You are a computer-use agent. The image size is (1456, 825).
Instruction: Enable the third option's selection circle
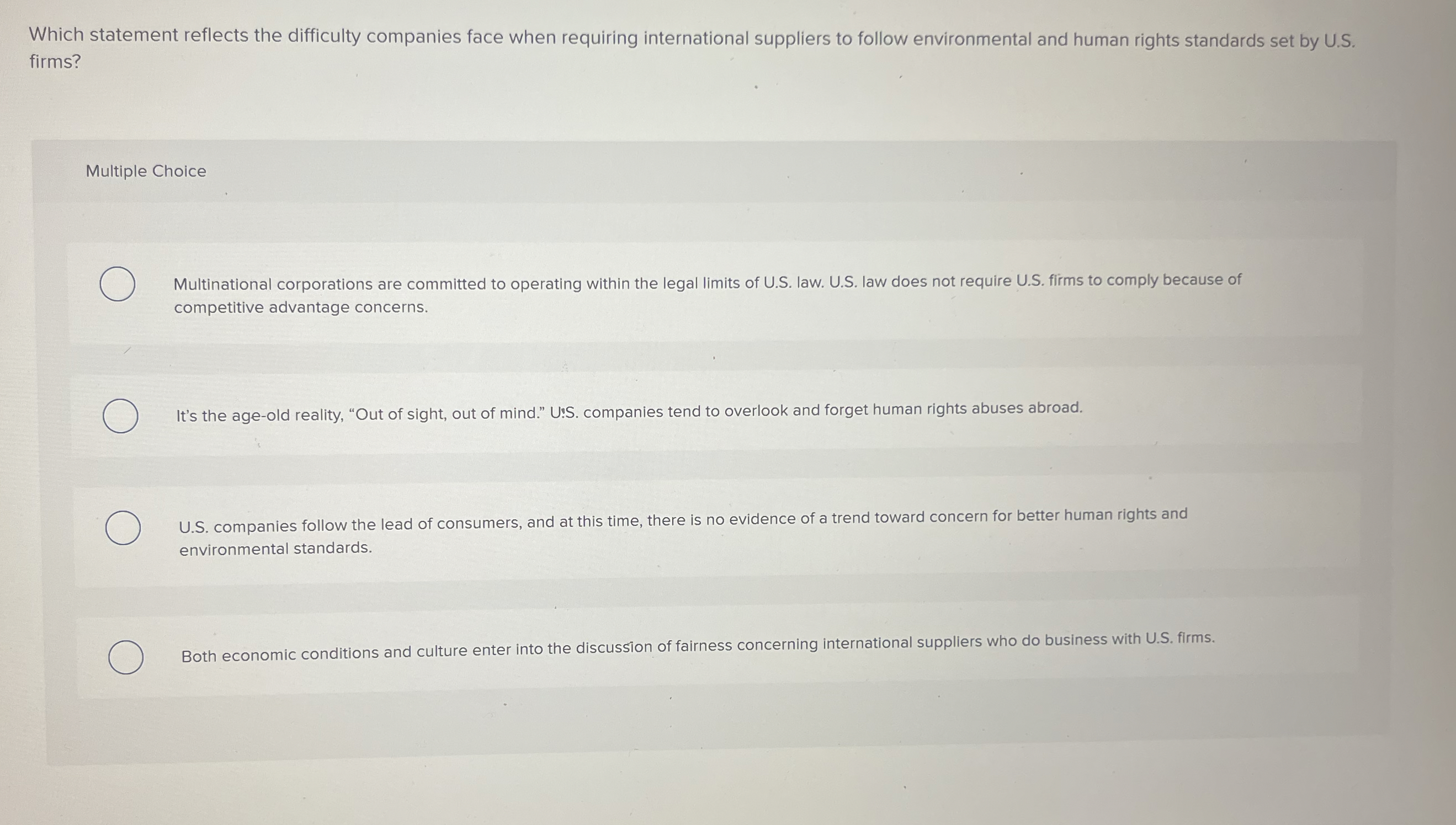click(x=124, y=528)
